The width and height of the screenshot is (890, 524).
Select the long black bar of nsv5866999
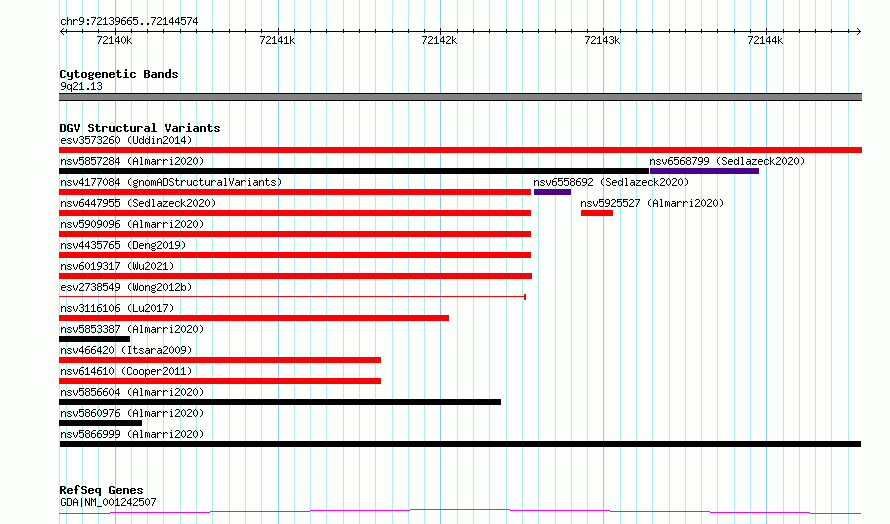(x=460, y=444)
